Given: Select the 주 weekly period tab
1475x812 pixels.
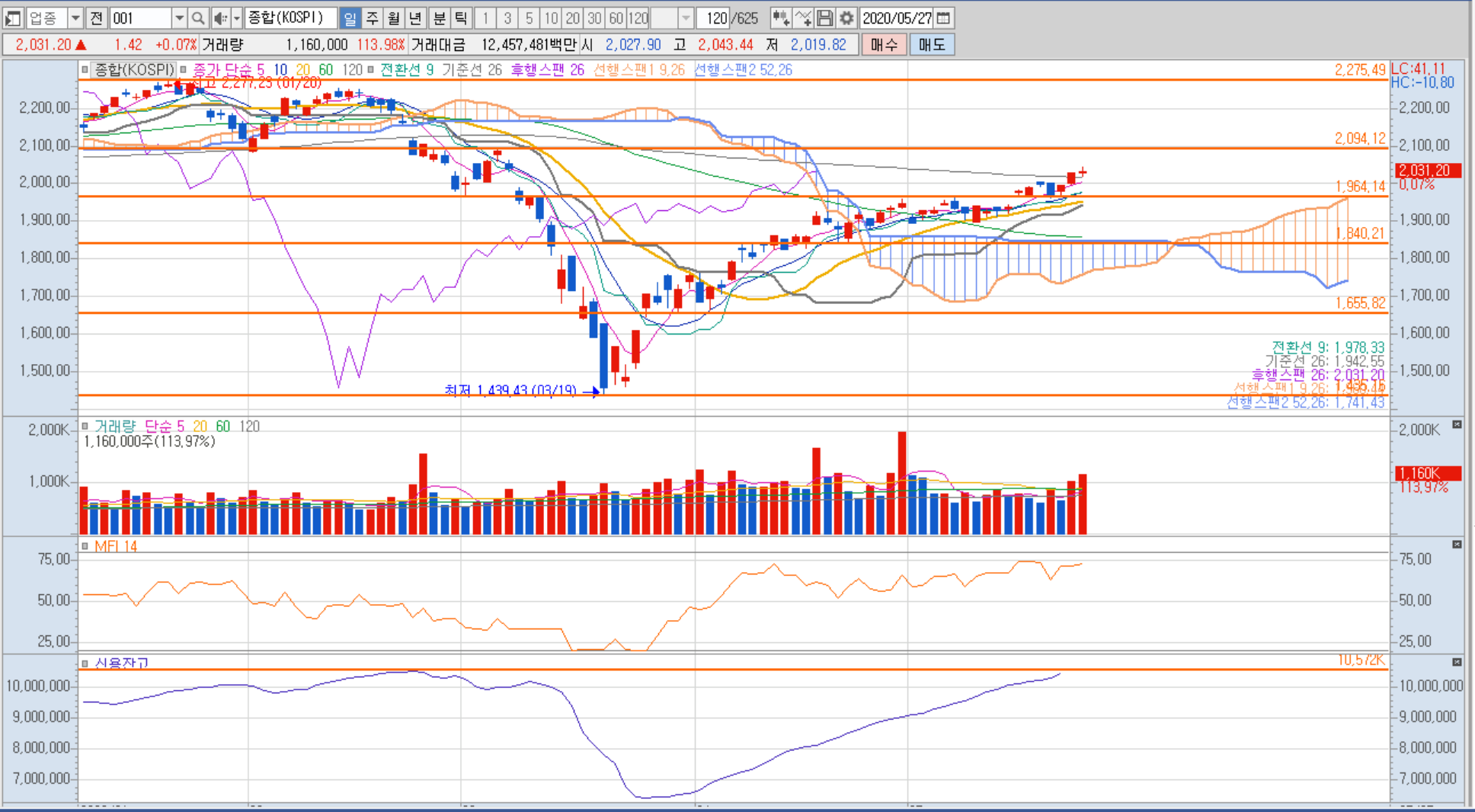Looking at the screenshot, I should tap(372, 18).
